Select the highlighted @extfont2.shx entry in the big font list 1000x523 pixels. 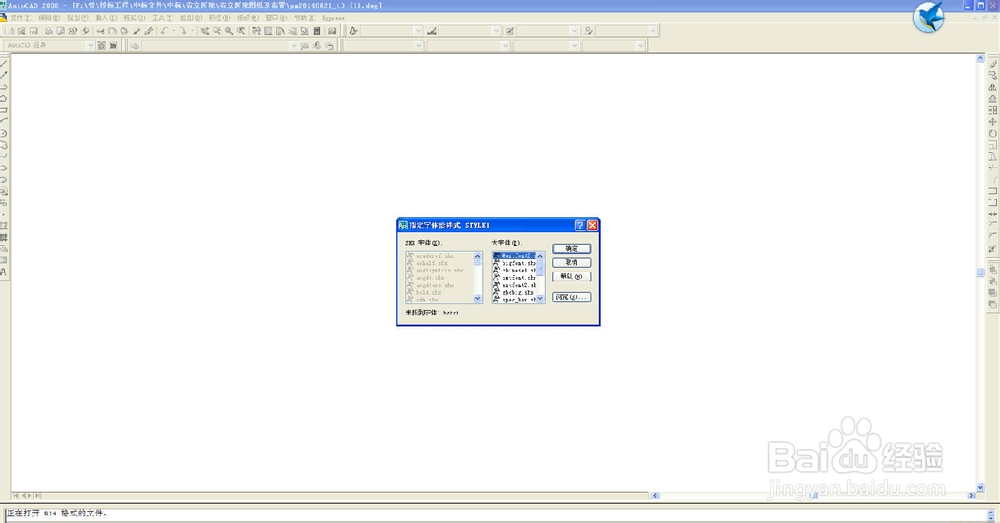(x=515, y=256)
